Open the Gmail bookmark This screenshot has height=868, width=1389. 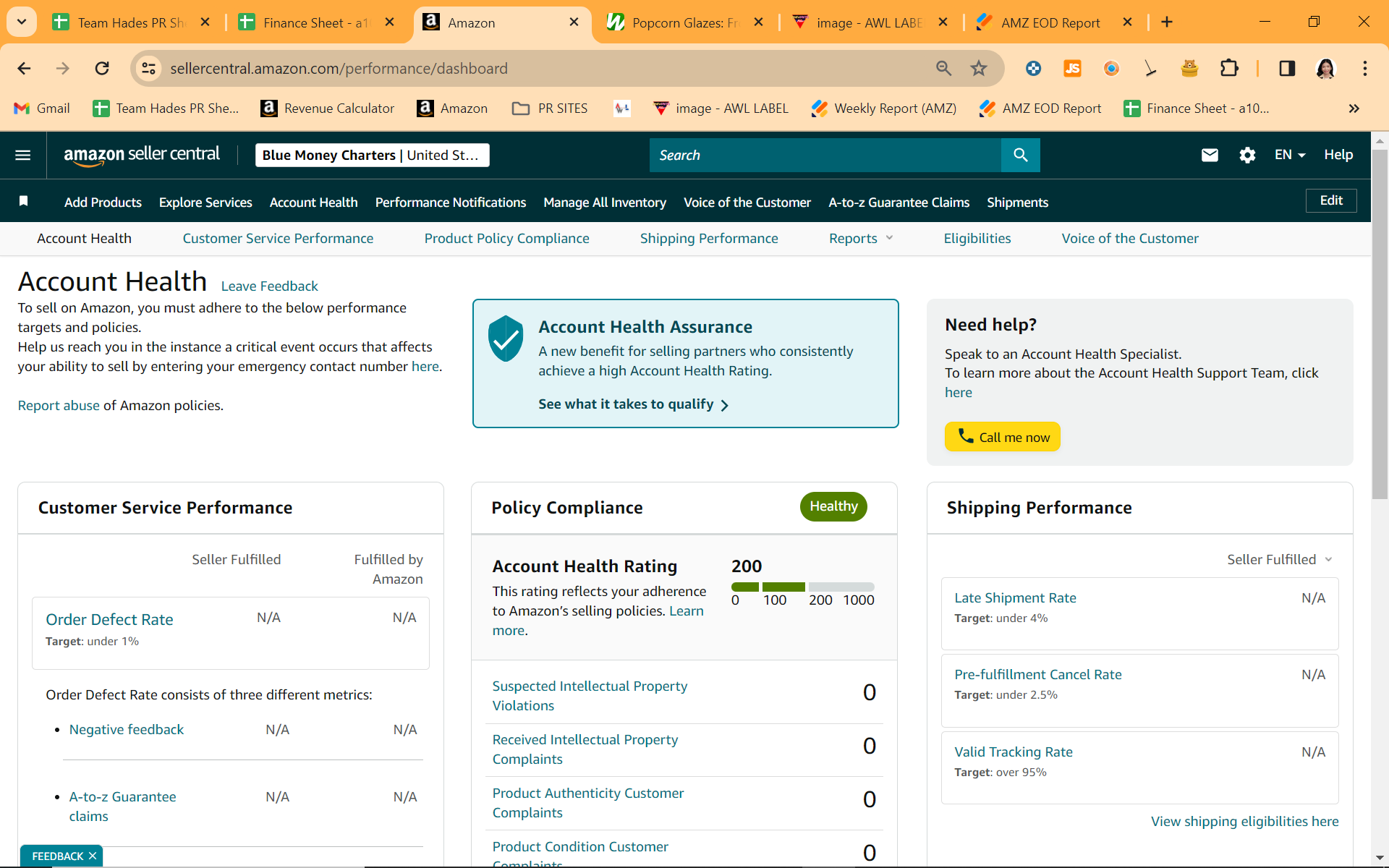point(42,109)
